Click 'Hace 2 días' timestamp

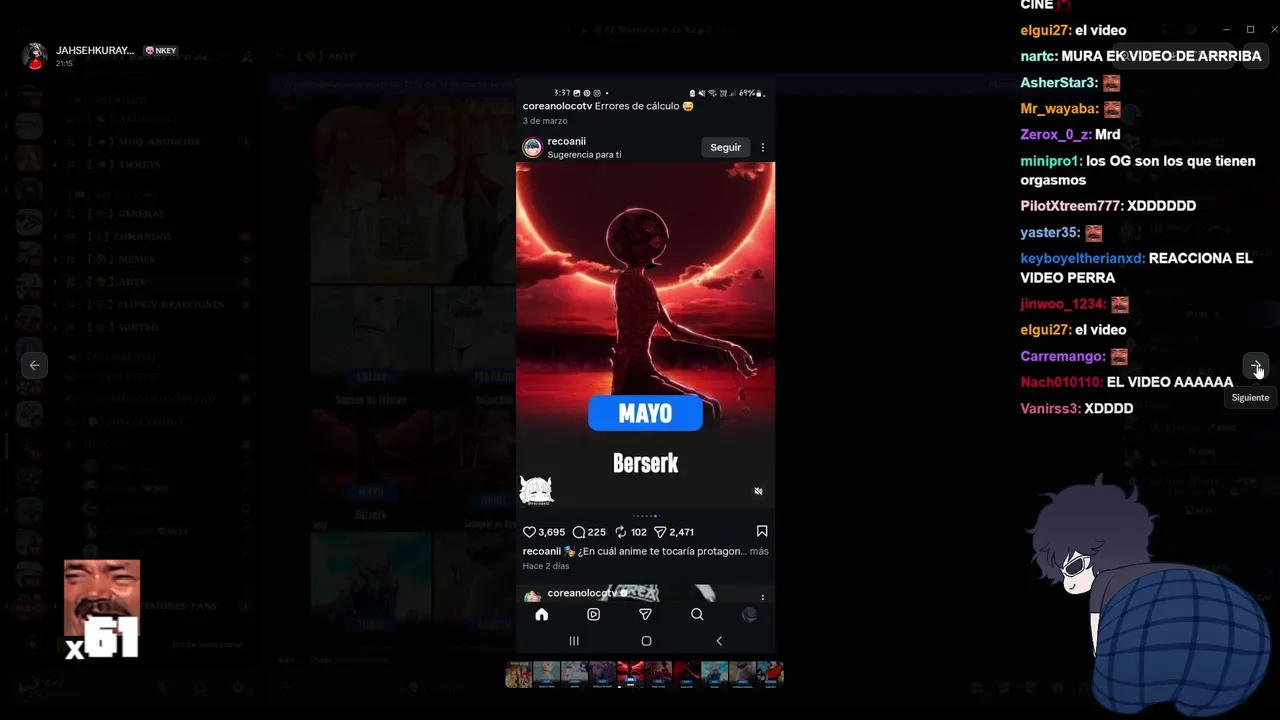click(x=546, y=566)
